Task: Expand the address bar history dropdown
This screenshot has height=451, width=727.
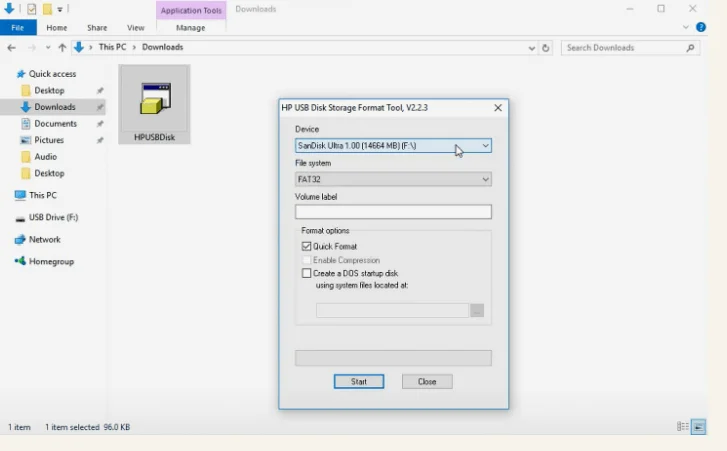Action: tap(531, 47)
